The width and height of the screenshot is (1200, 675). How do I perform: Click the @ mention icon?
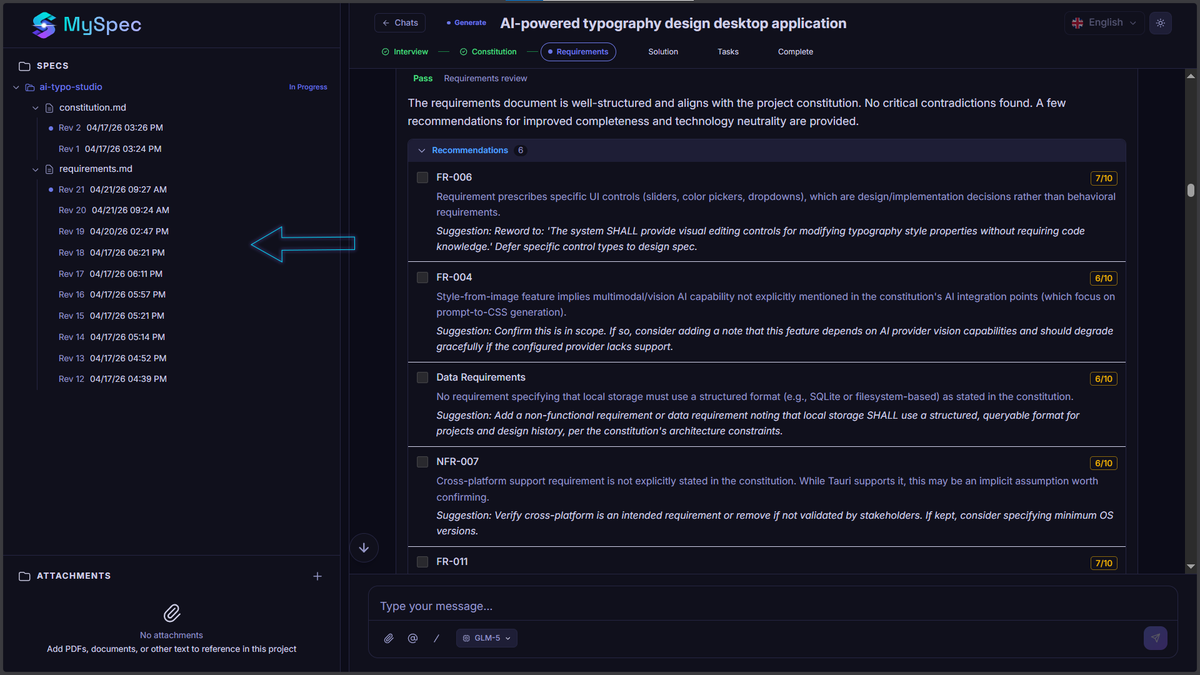point(412,638)
